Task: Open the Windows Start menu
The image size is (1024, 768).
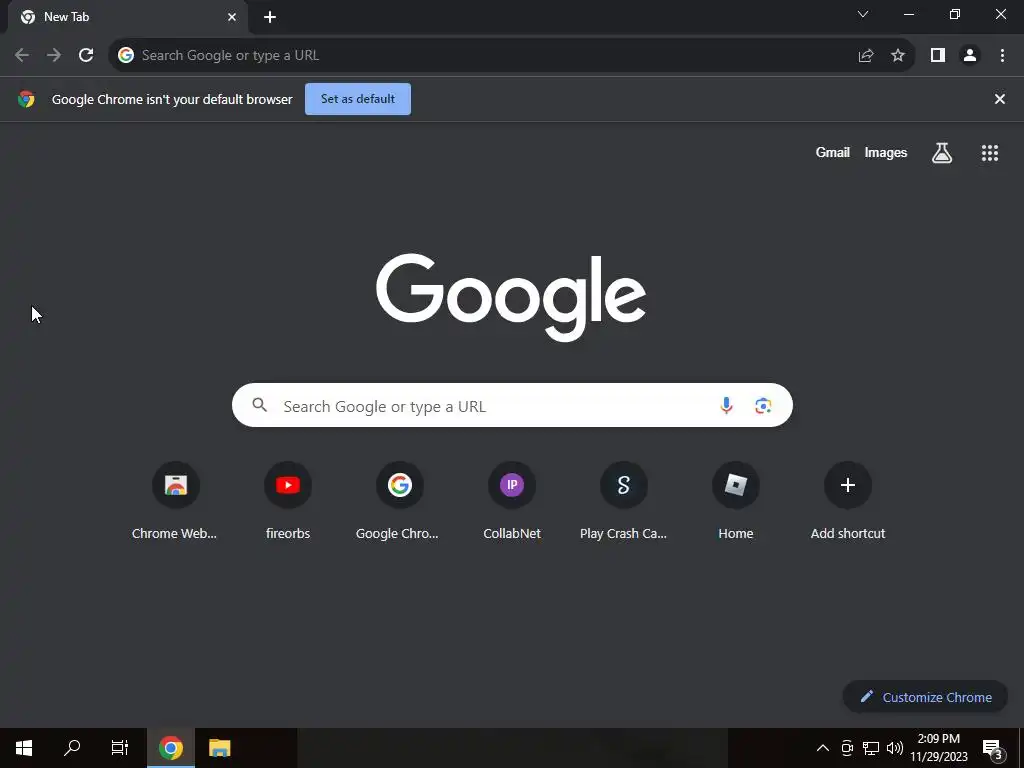Action: [24, 748]
